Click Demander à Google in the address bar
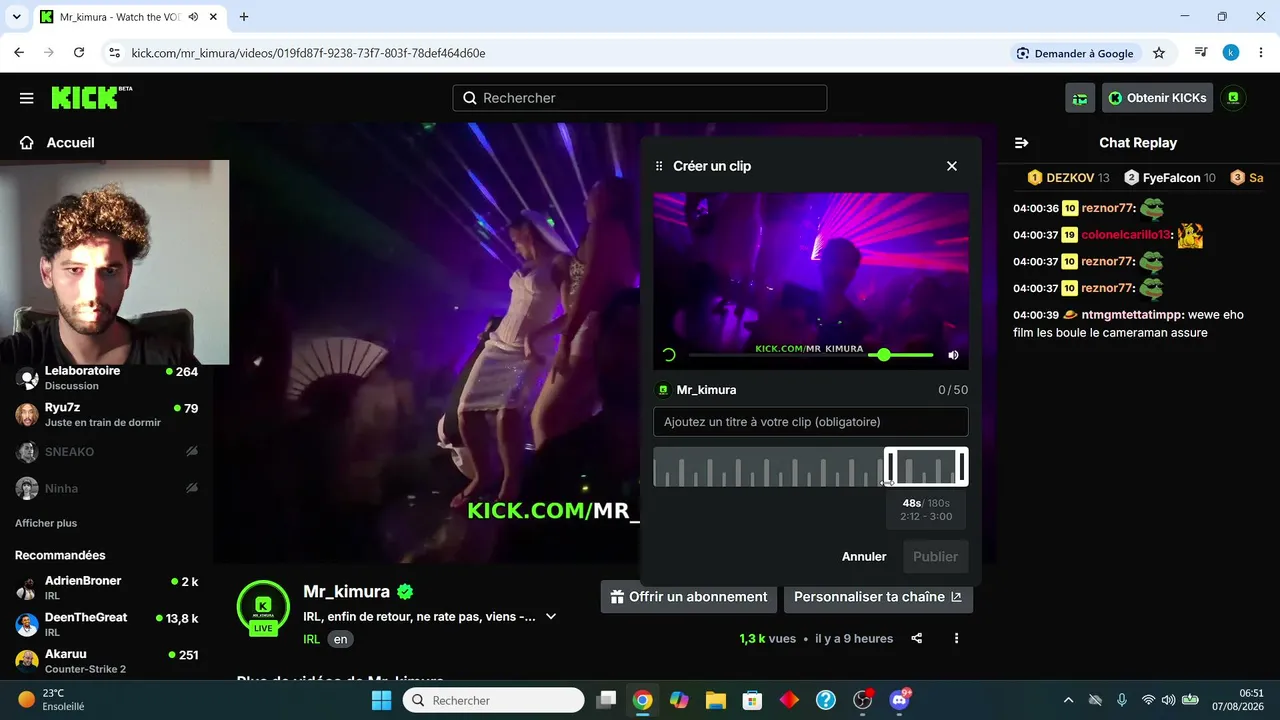 pos(1075,53)
